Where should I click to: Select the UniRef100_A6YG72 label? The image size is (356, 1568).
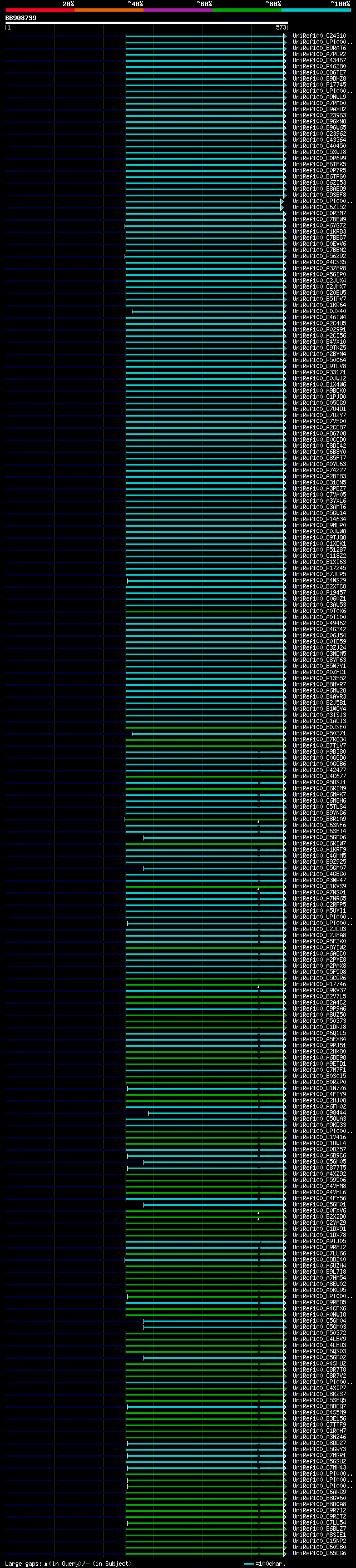point(319,226)
